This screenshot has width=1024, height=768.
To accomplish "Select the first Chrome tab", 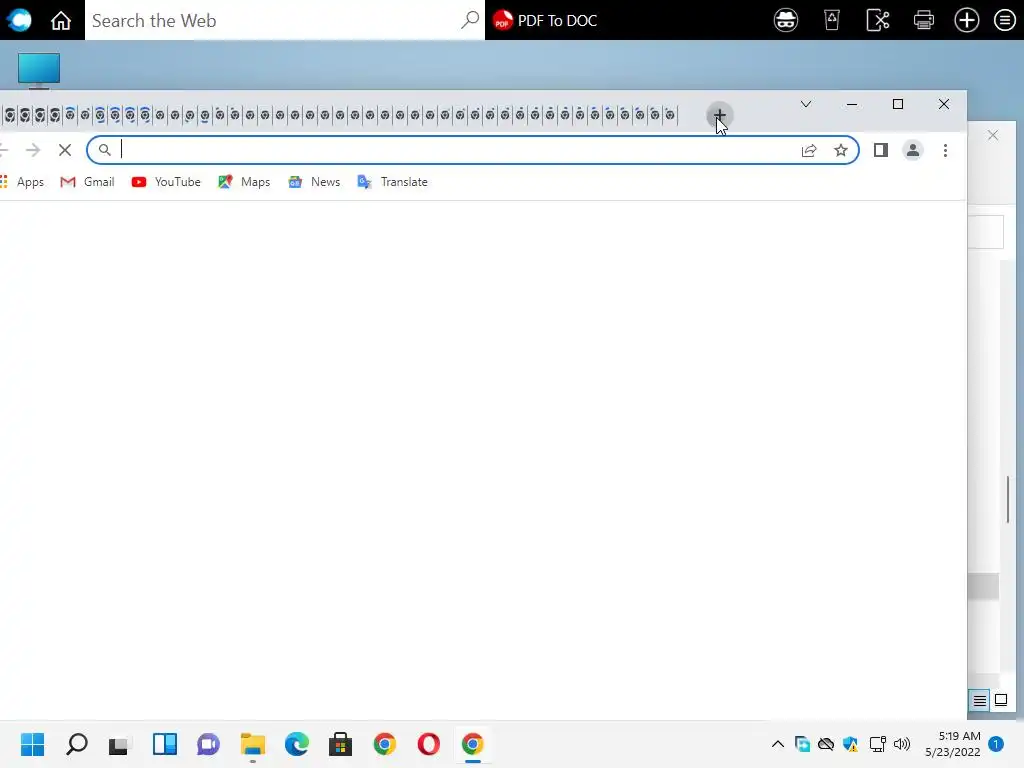I will click(x=9, y=116).
